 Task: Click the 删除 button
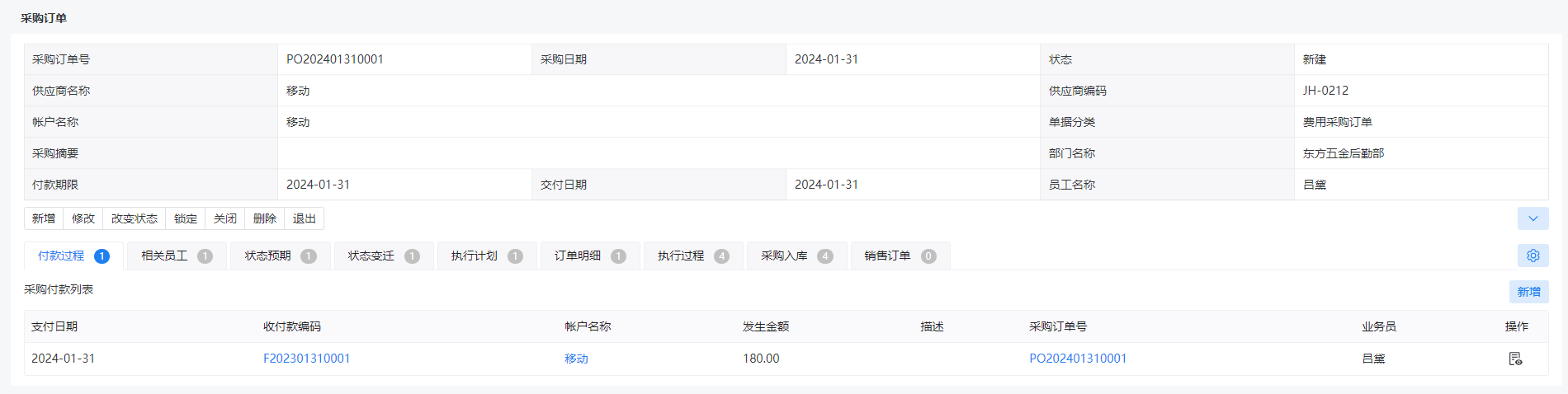tap(265, 218)
